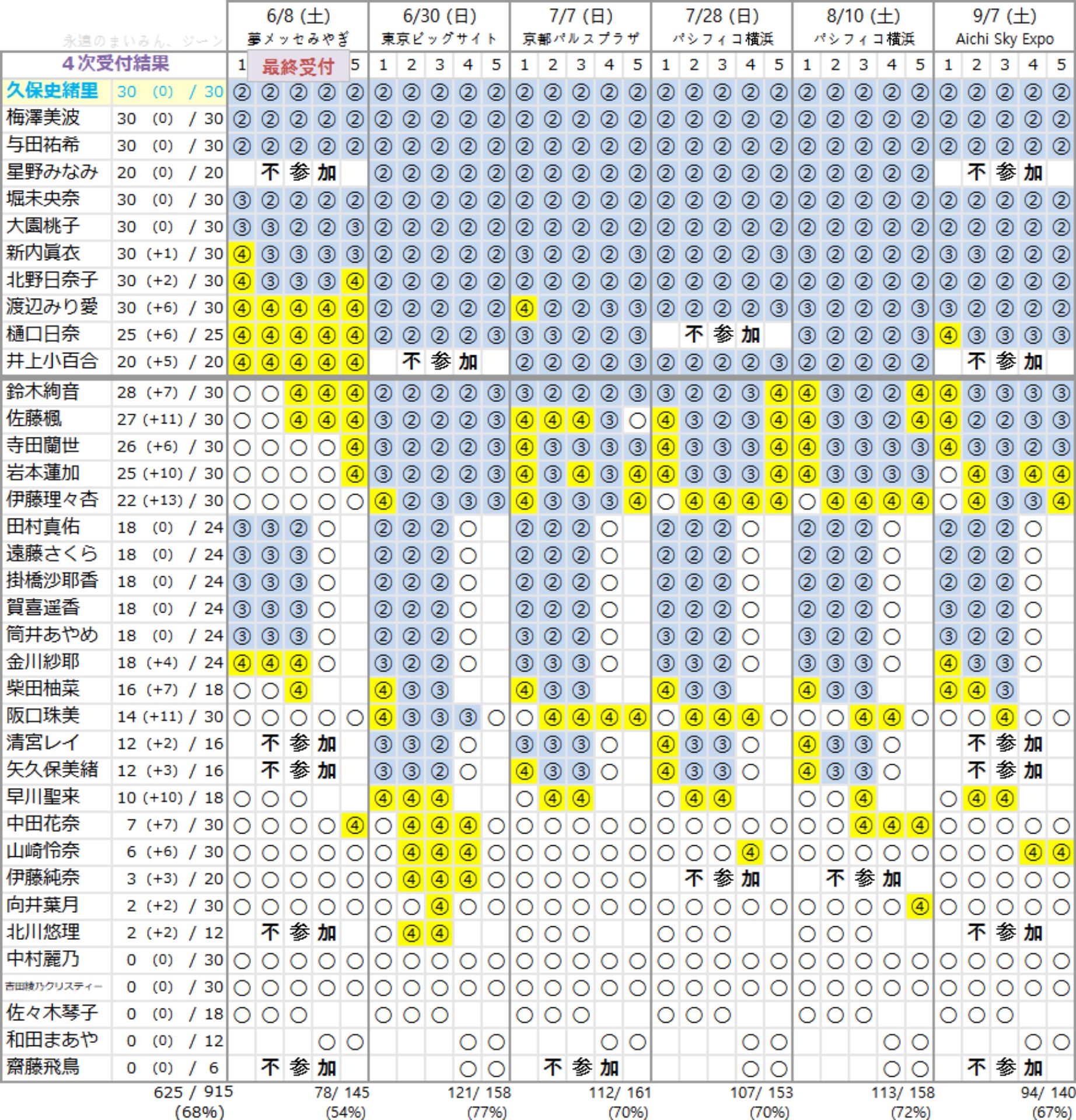
Task: Click the name 中村麗乃
Action: [x=43, y=960]
